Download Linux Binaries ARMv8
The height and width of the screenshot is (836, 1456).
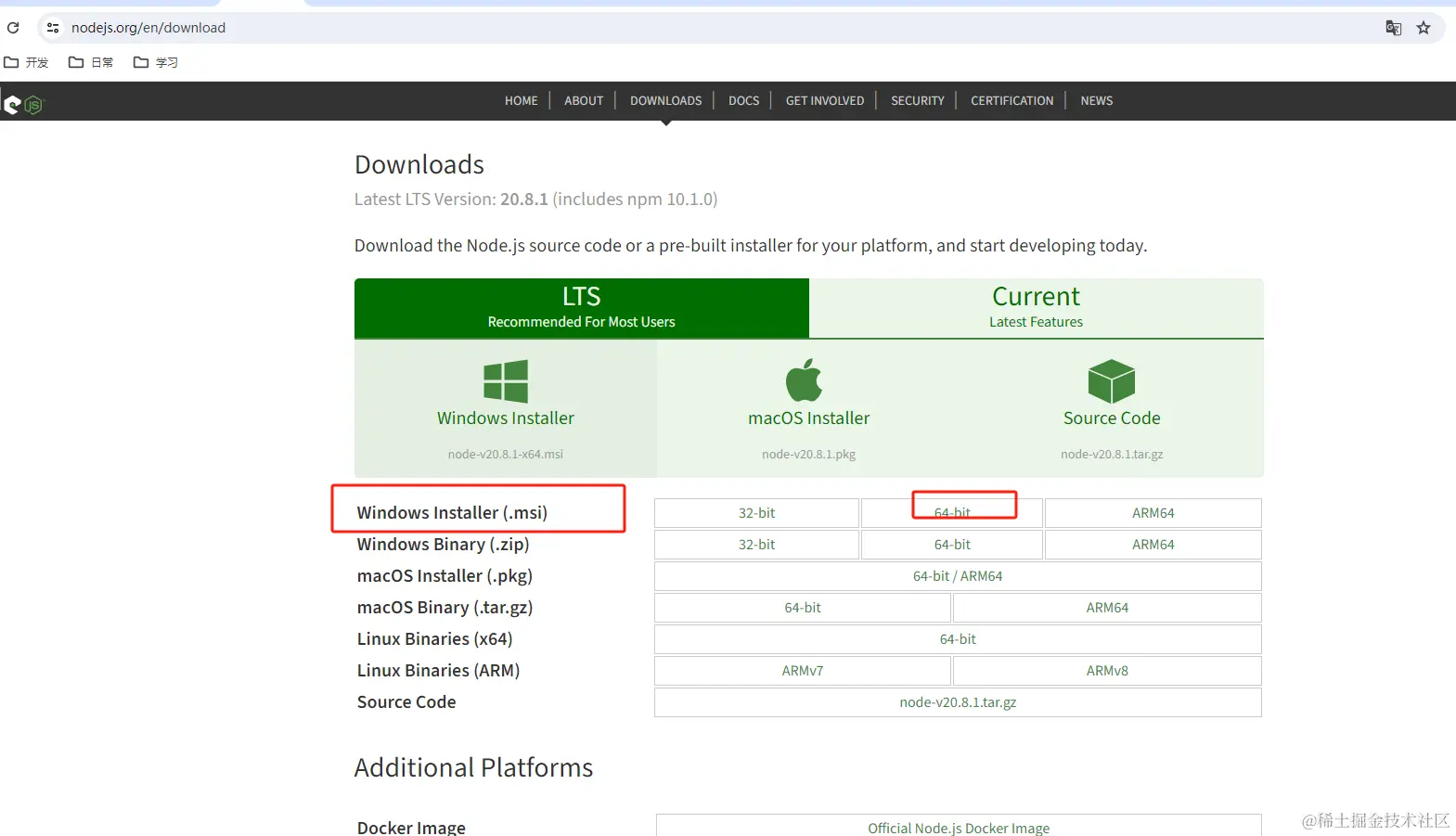[1107, 671]
